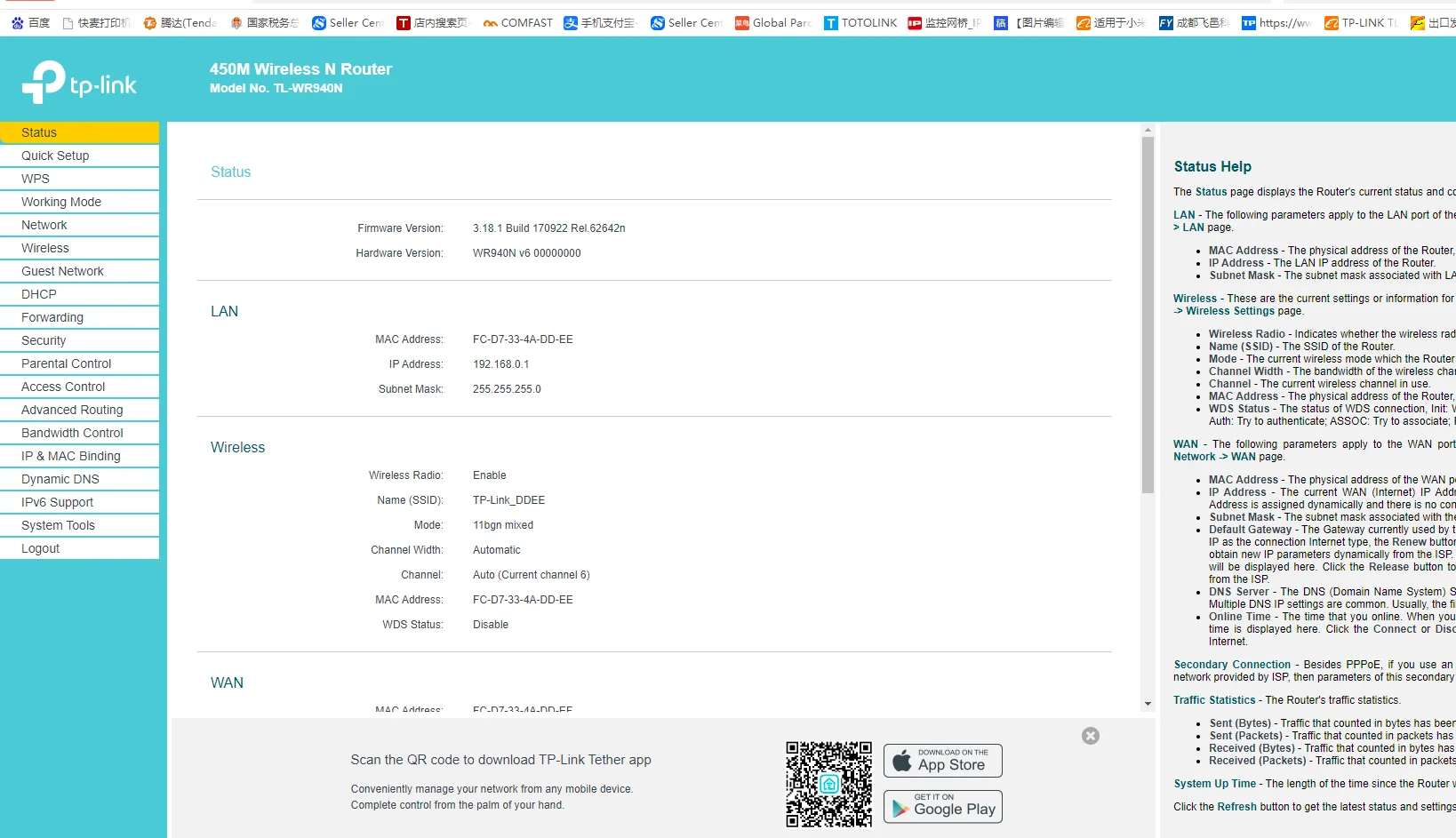Viewport: 1456px width, 838px height.
Task: Open the DHCP menu item
Action: [79, 294]
